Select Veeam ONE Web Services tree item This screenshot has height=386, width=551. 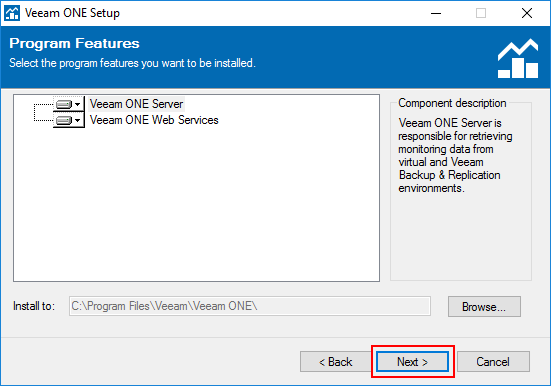(154, 120)
